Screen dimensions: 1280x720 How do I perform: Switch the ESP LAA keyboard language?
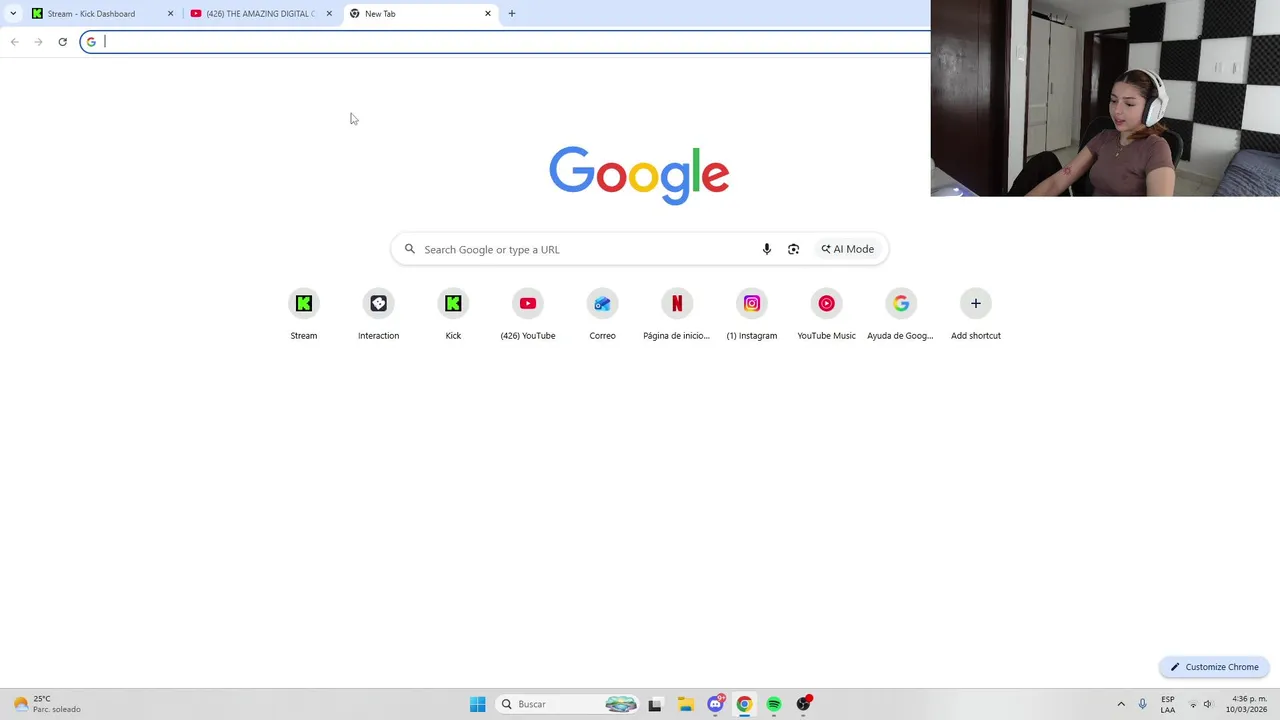coord(1168,704)
